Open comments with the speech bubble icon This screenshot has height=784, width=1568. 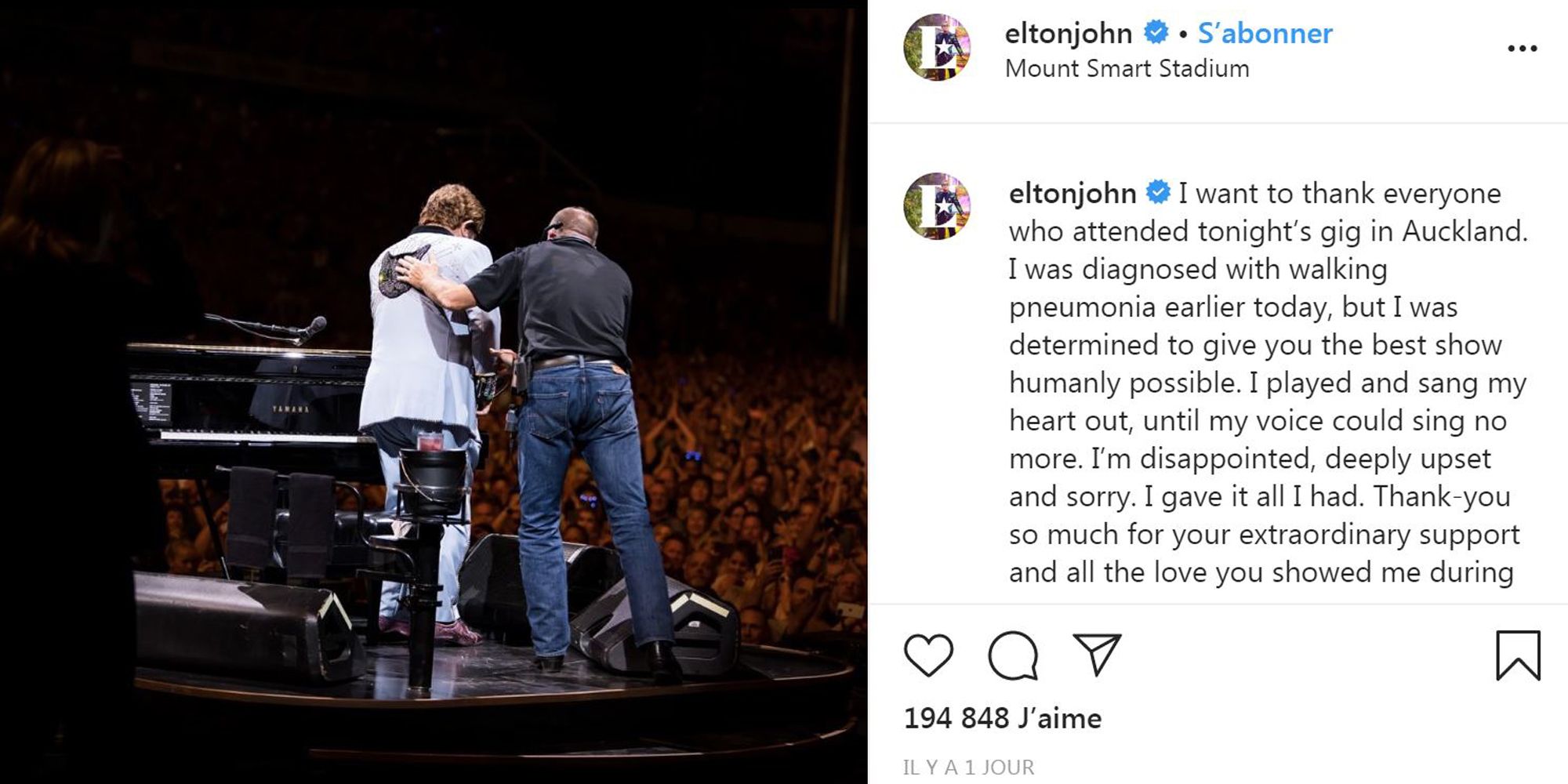pyautogui.click(x=1013, y=655)
